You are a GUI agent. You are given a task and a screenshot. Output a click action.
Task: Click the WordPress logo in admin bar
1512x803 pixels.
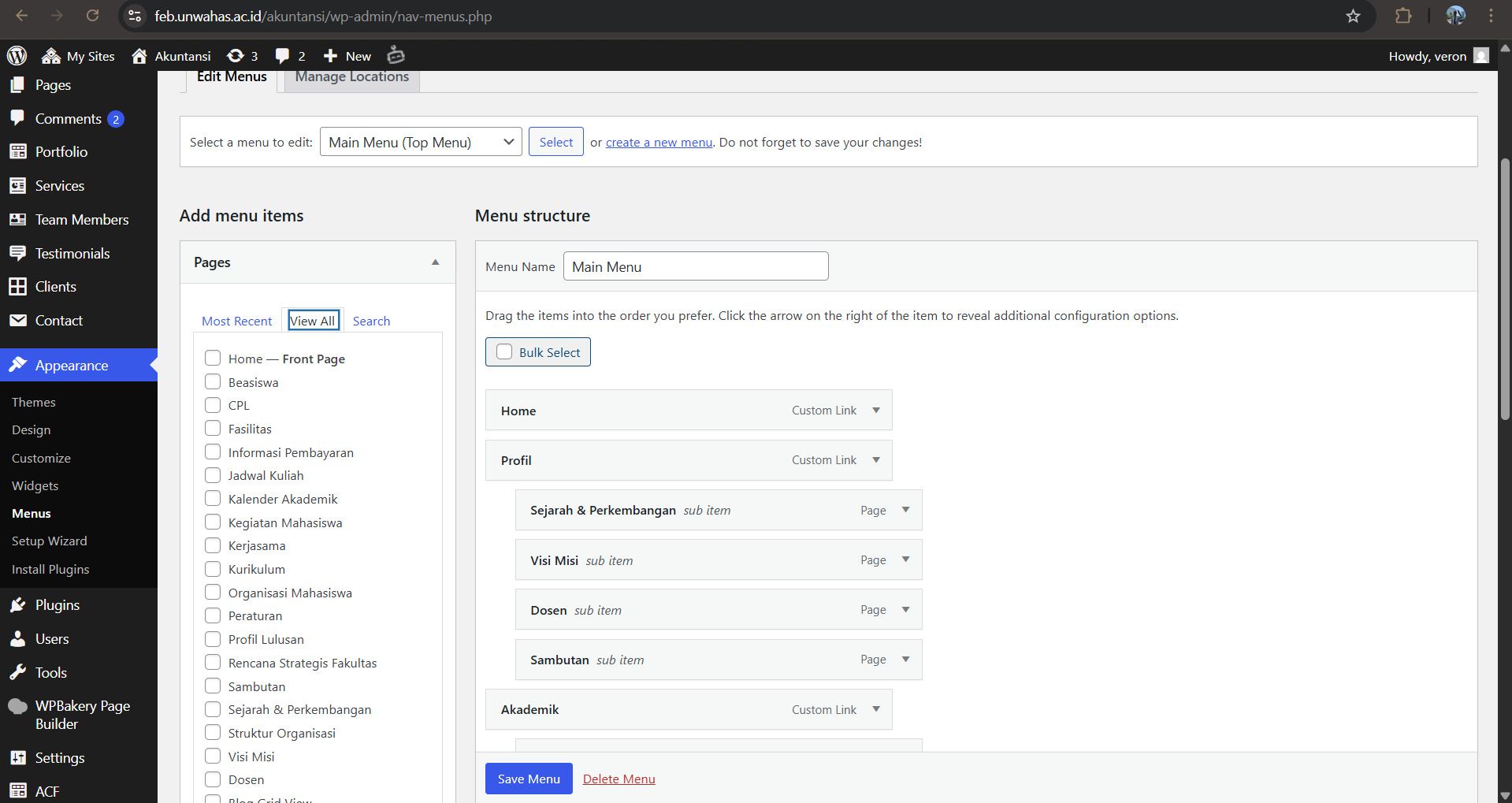[17, 56]
